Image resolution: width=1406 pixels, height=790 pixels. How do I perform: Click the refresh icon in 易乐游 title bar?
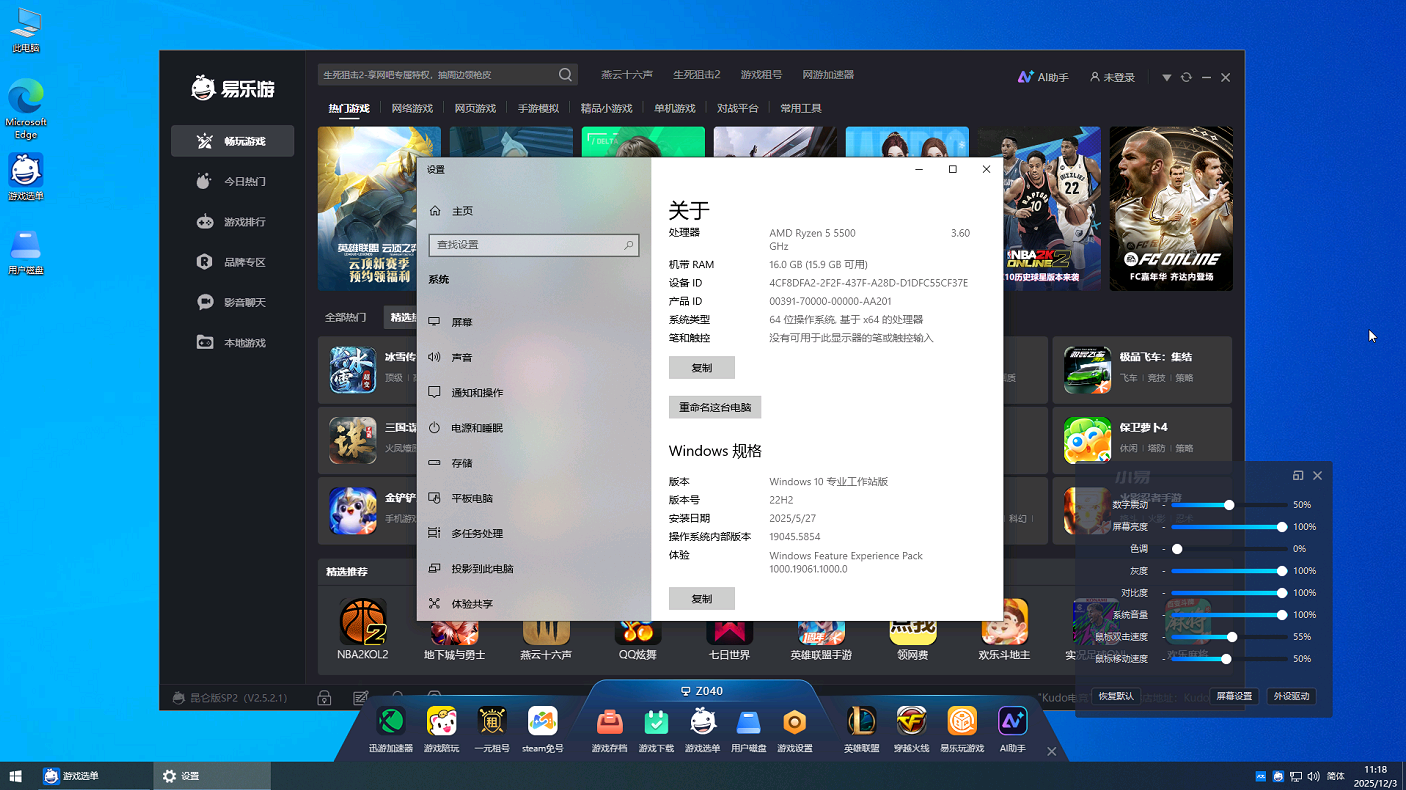pyautogui.click(x=1186, y=77)
